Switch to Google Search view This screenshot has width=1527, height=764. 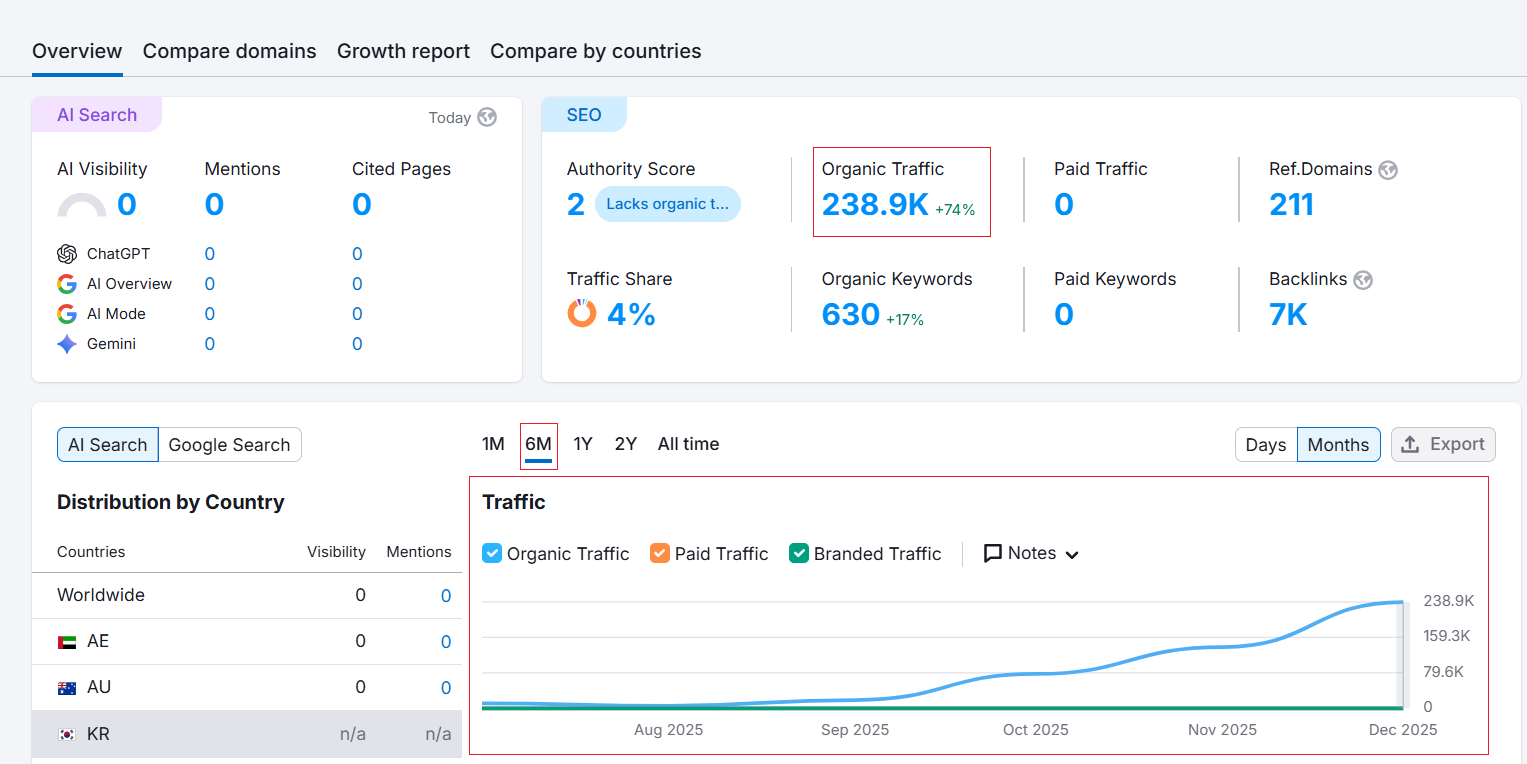pyautogui.click(x=229, y=445)
